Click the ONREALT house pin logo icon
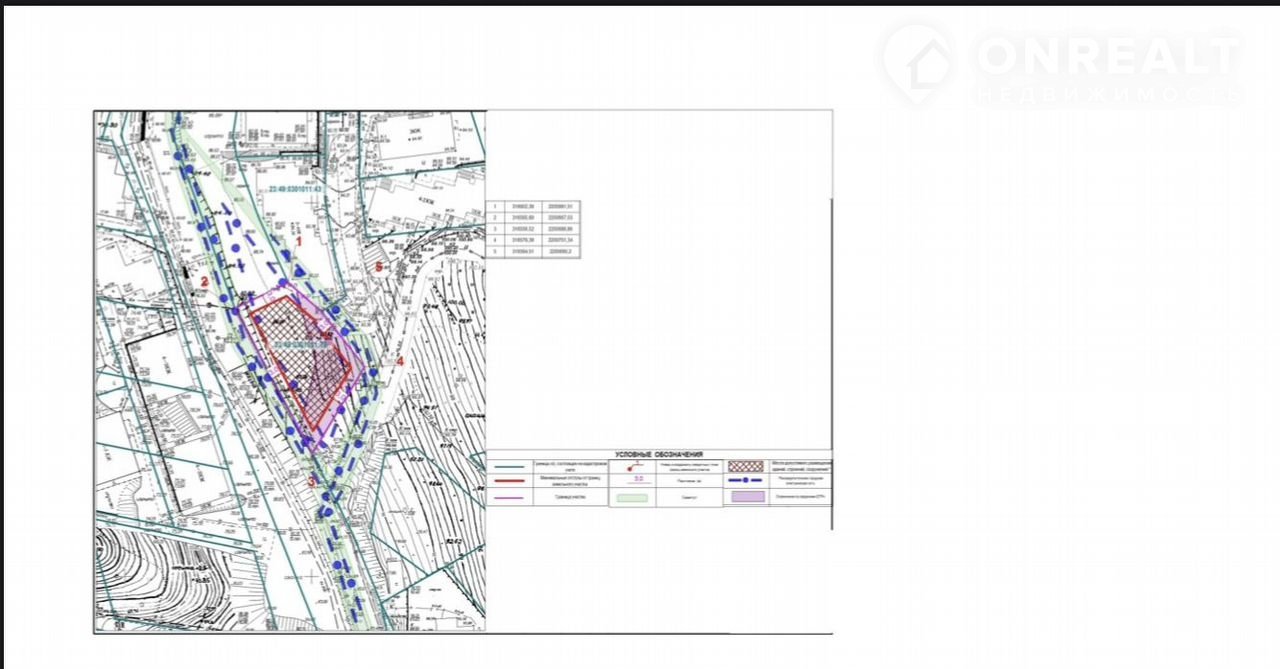This screenshot has height=669, width=1280. pos(916,62)
